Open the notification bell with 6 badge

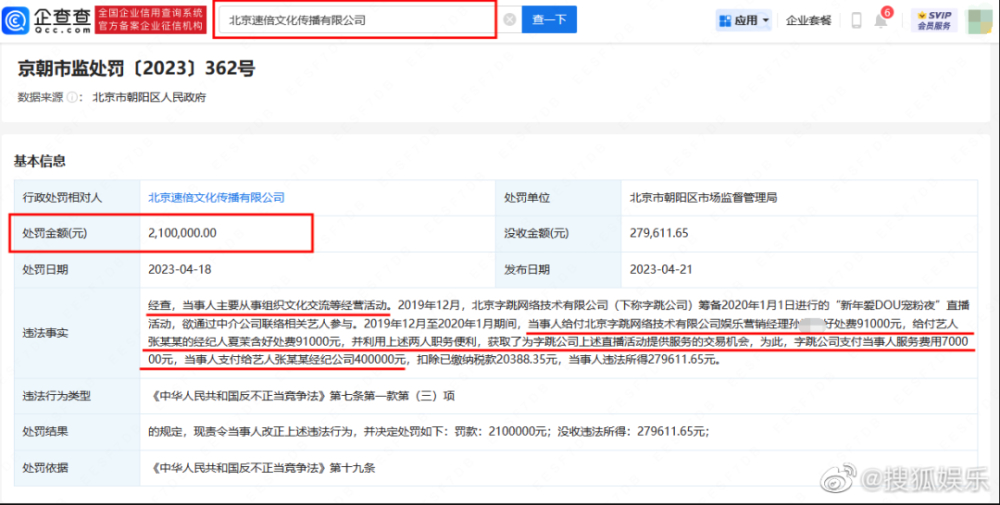(x=882, y=18)
